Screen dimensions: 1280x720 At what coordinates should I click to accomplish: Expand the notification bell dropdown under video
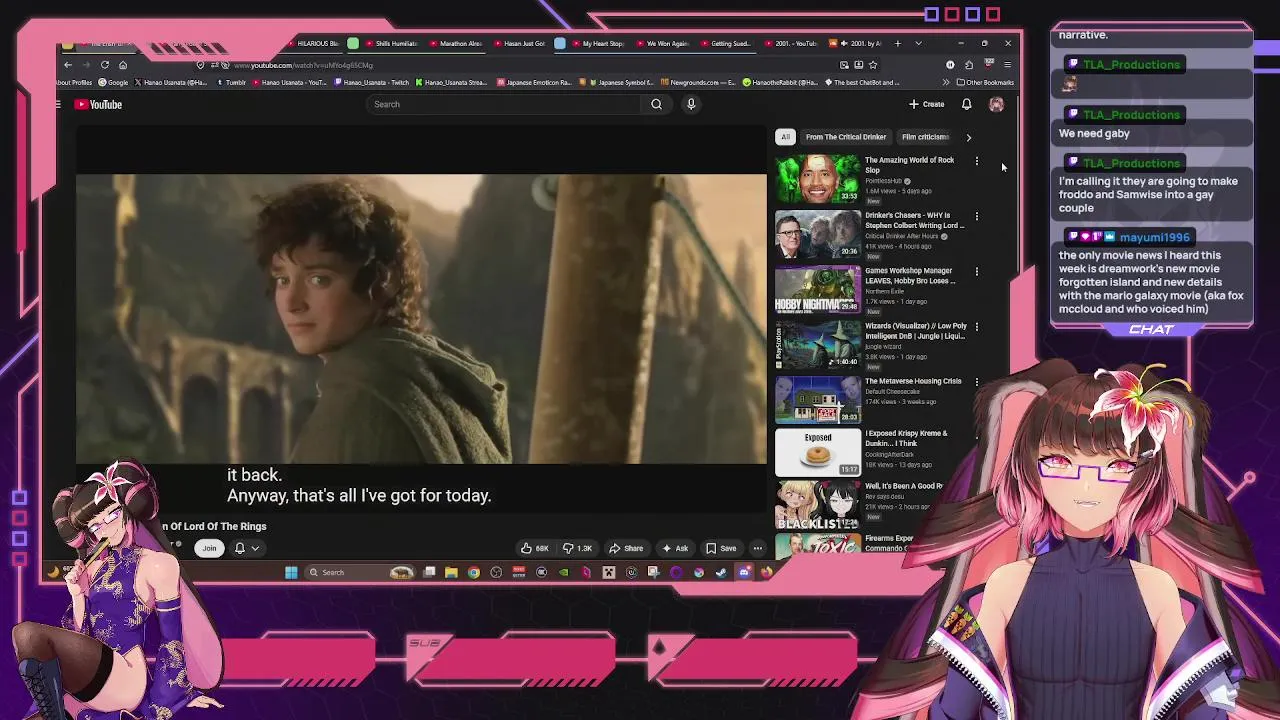[247, 548]
